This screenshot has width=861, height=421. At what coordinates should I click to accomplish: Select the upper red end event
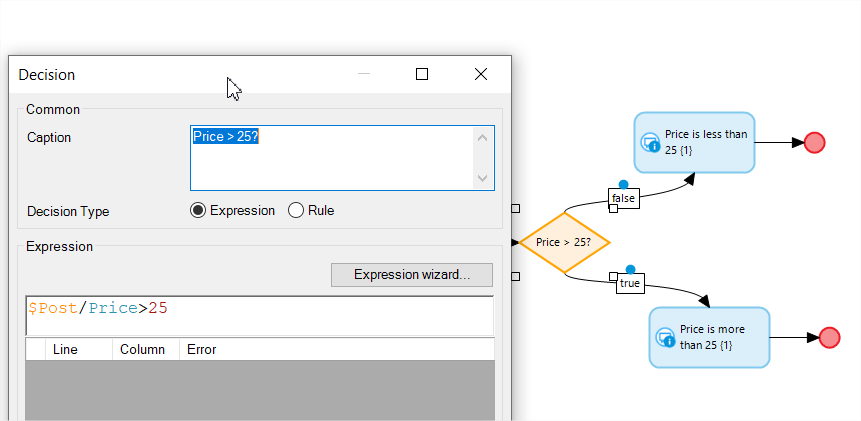coord(814,143)
